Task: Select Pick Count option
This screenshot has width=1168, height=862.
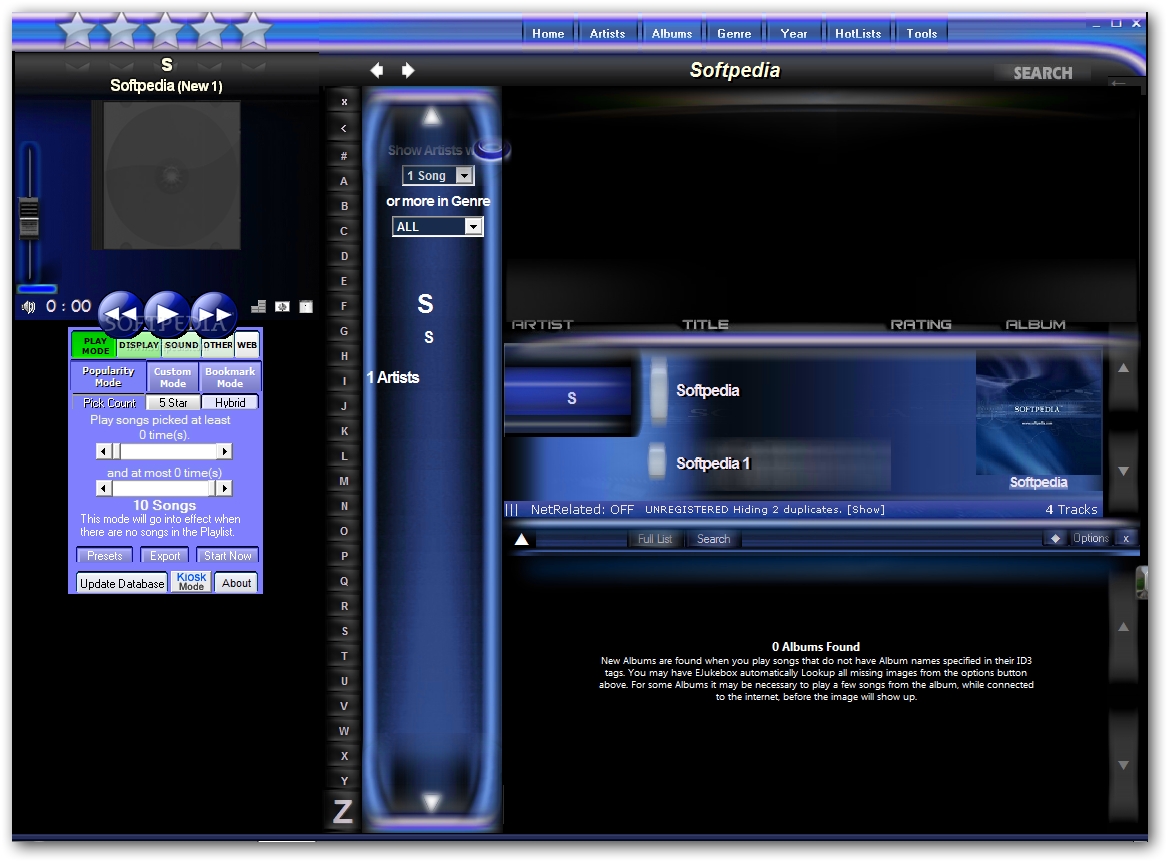Action: coord(110,403)
